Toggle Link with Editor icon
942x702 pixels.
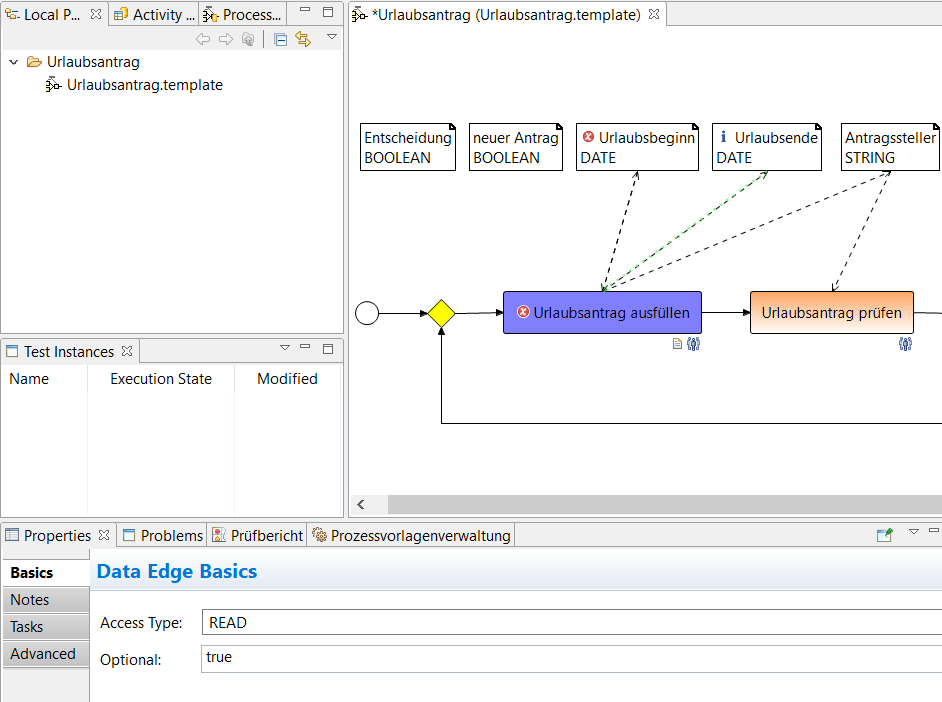tap(303, 40)
